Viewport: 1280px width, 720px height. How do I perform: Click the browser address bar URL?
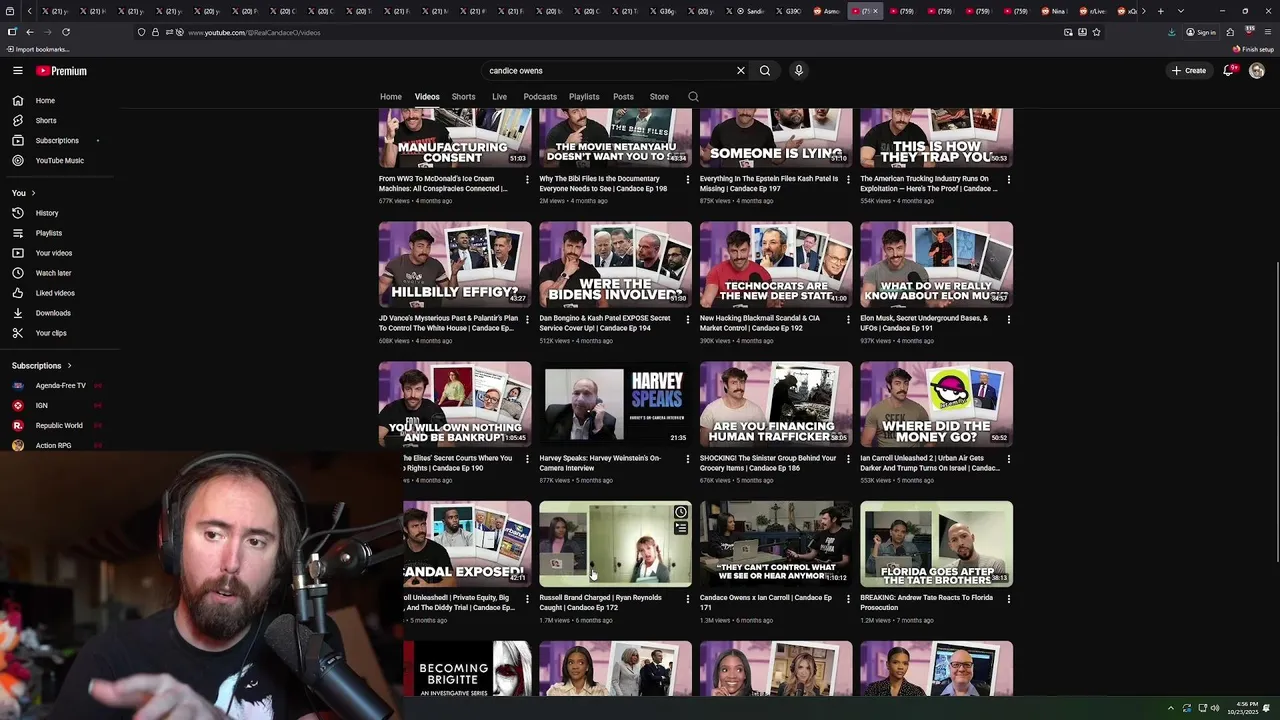(254, 33)
